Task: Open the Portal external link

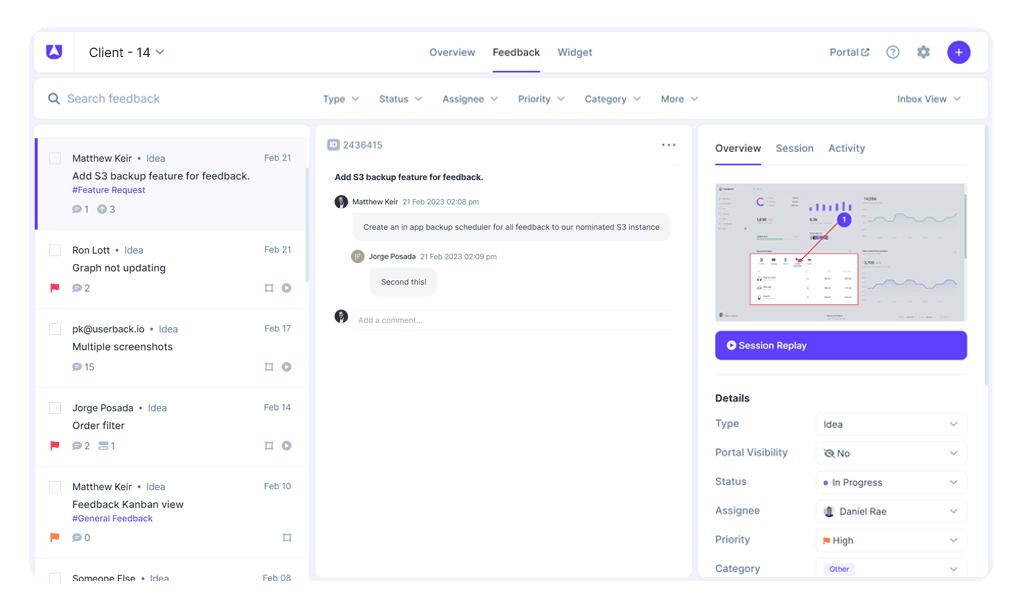Action: coord(849,52)
